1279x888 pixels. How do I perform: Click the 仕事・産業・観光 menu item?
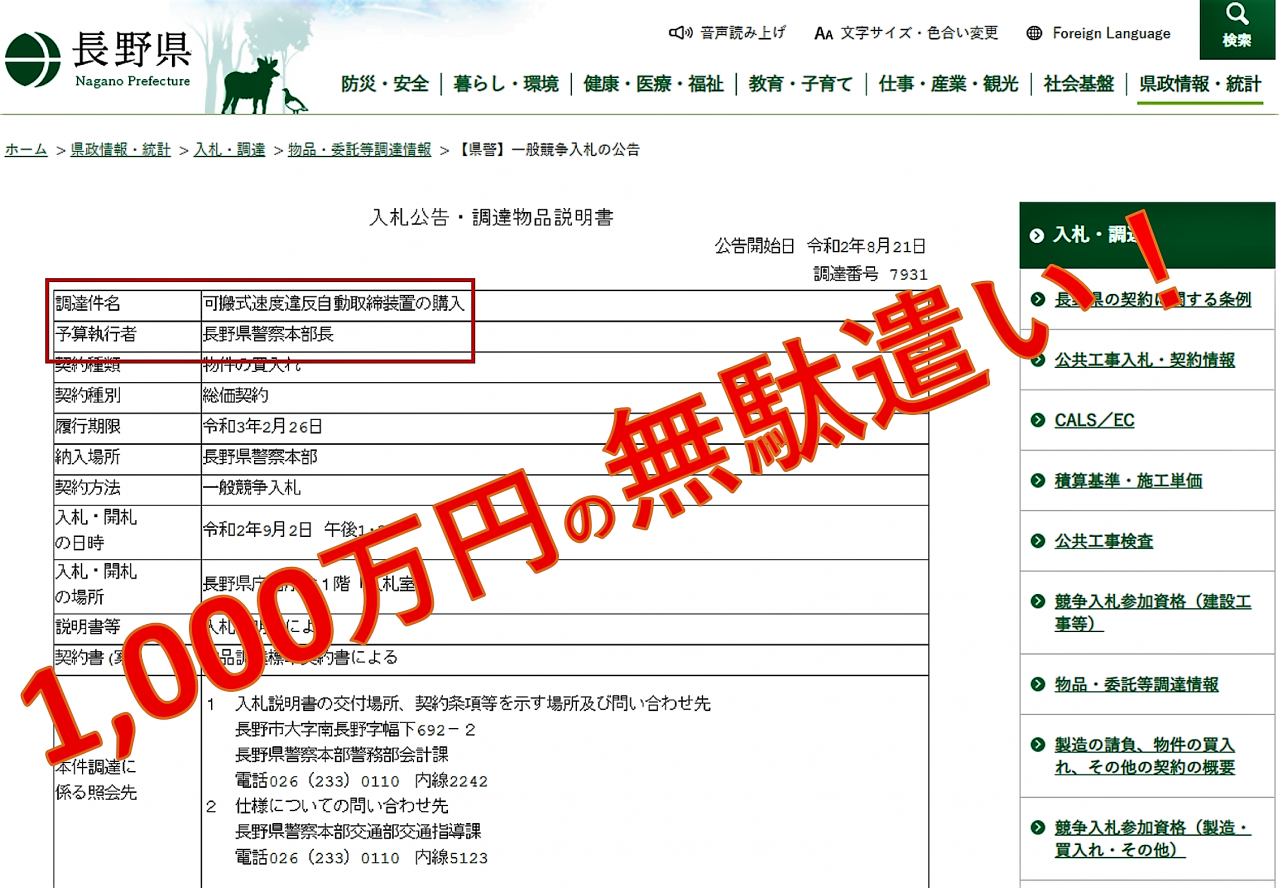pos(948,84)
